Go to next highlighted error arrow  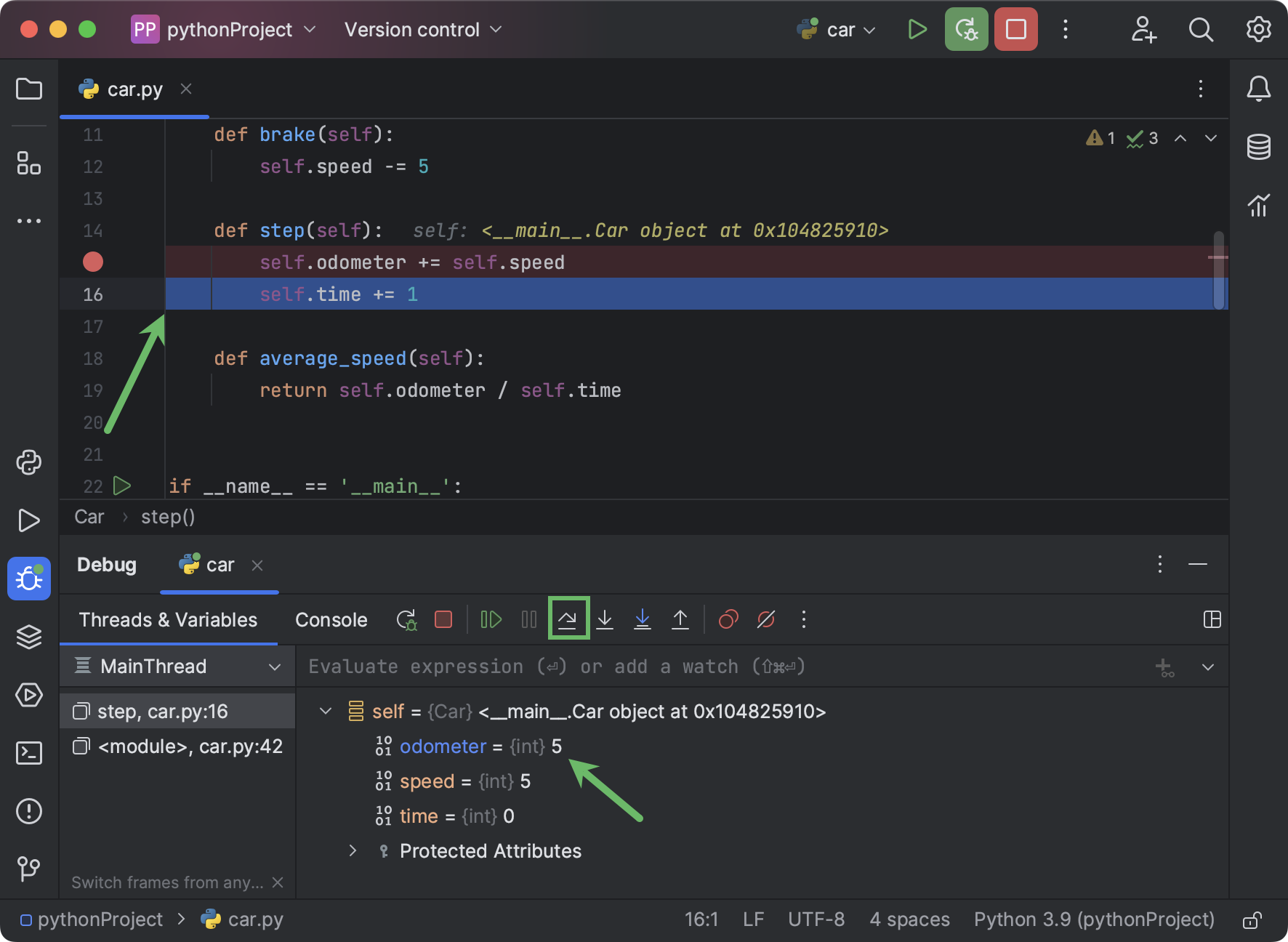click(x=1211, y=138)
